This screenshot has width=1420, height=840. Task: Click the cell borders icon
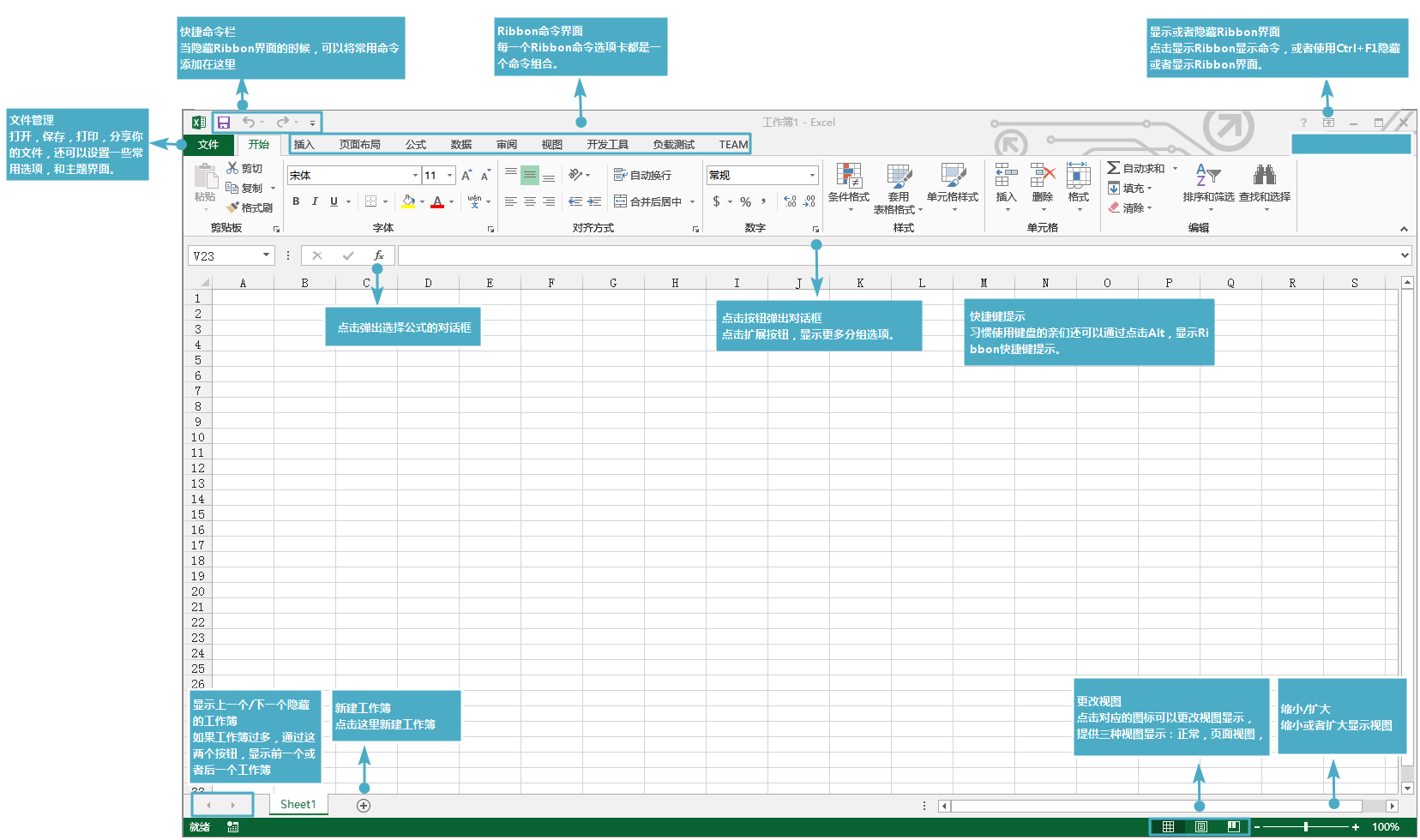coord(370,201)
